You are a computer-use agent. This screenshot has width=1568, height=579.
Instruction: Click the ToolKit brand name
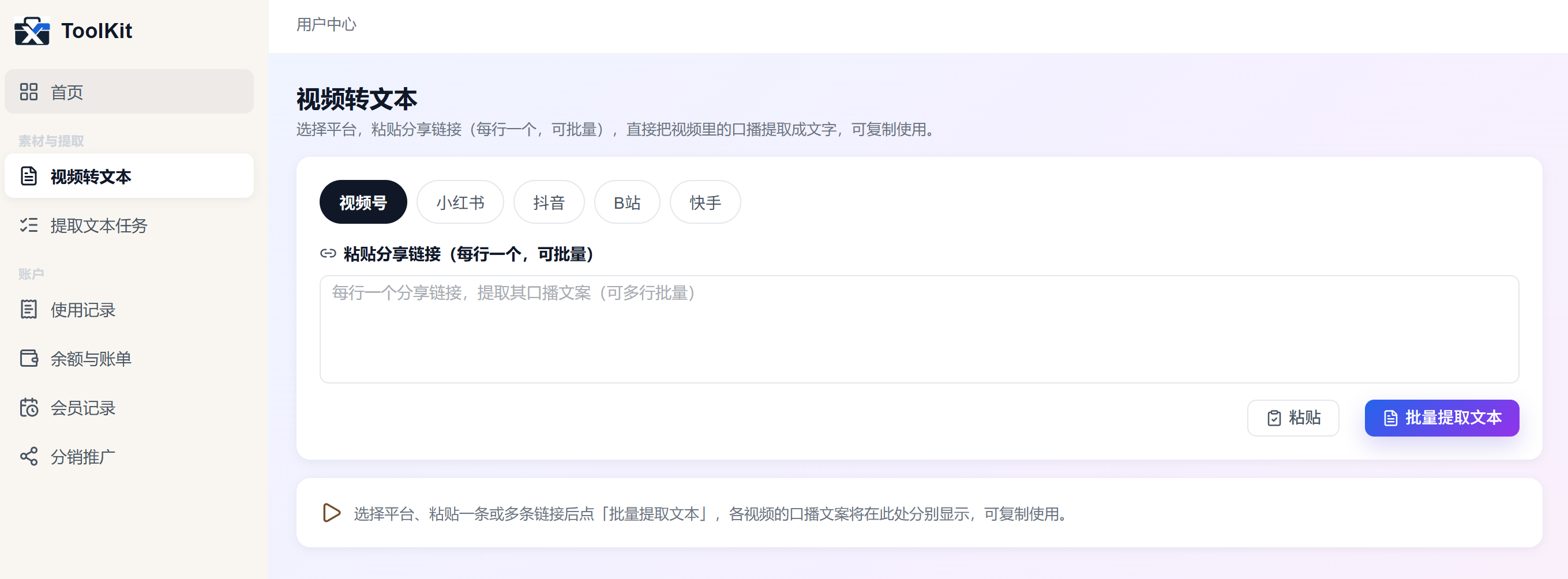97,31
